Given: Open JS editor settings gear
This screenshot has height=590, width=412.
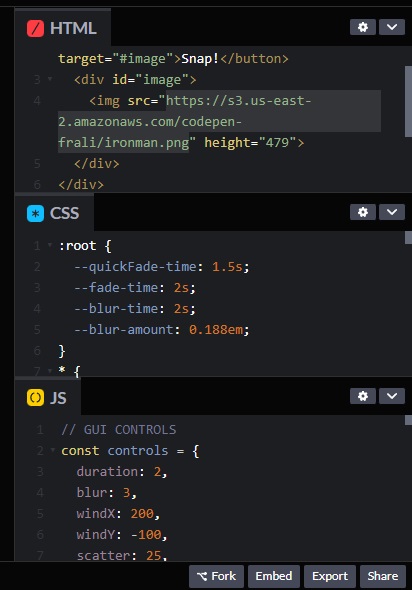Looking at the screenshot, I should click(x=363, y=396).
